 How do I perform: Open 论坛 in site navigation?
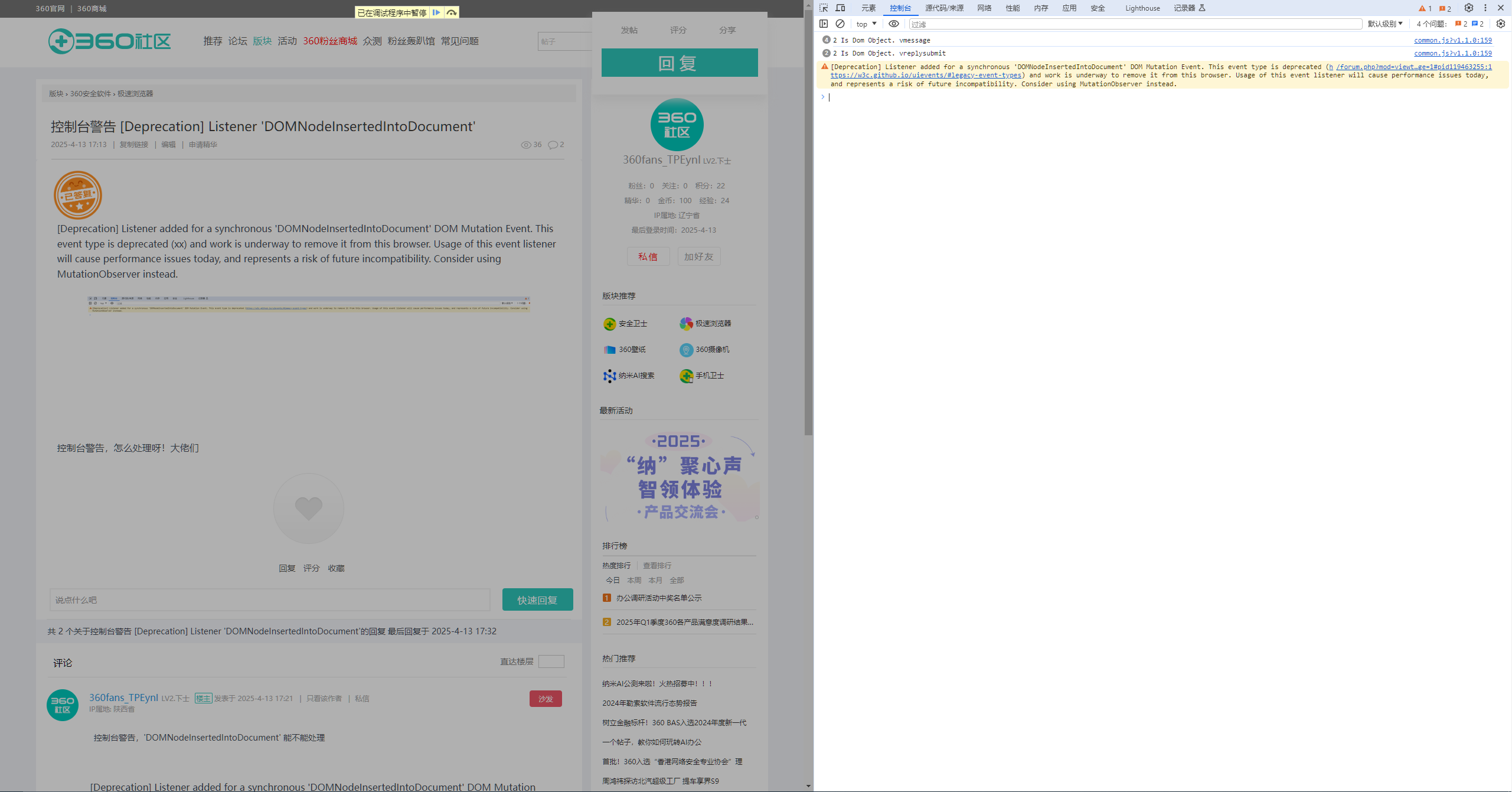[237, 41]
